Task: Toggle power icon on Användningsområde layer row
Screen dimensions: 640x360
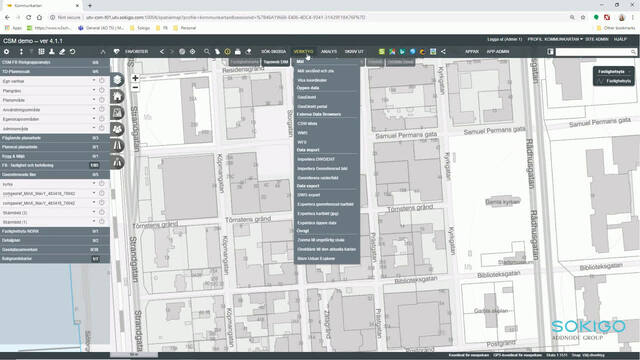Action: point(102,109)
